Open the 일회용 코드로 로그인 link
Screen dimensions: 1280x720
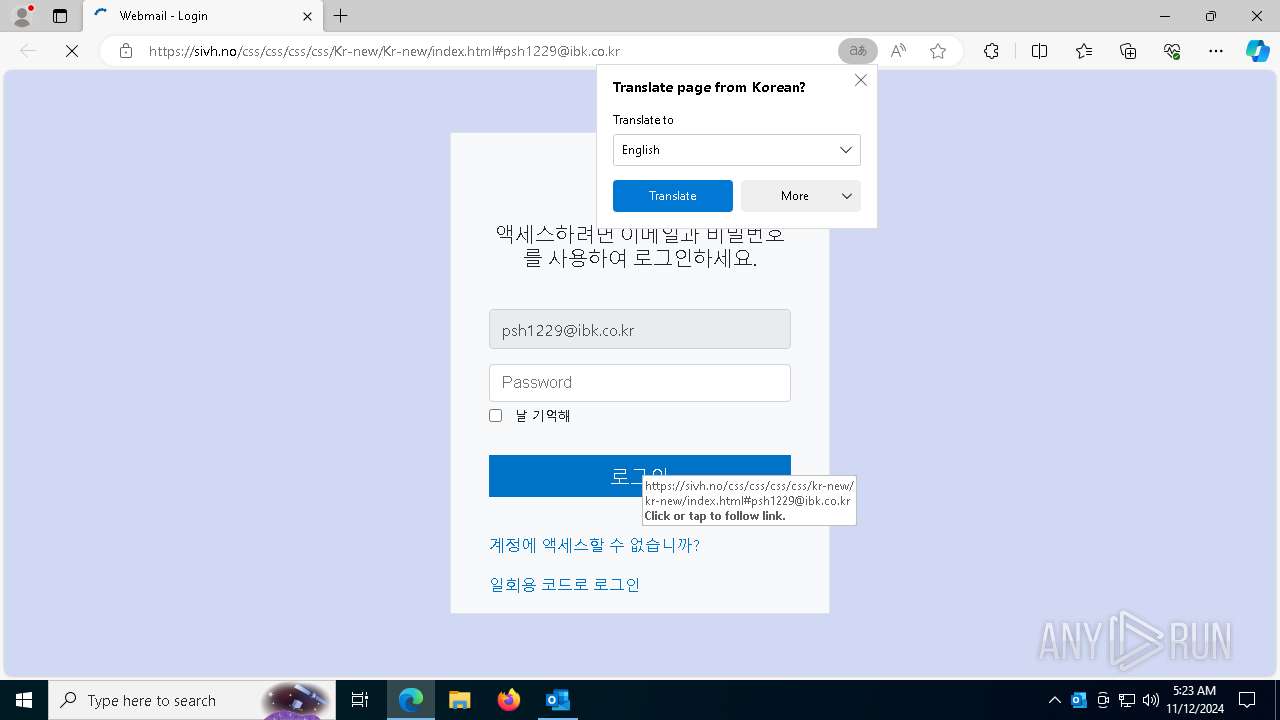point(564,585)
